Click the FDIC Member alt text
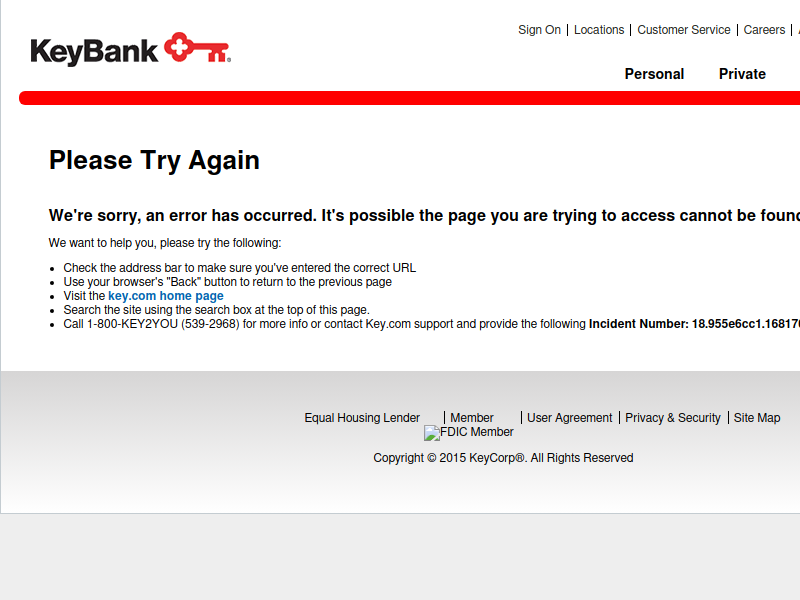Screen dimensions: 800x600 pyautogui.click(x=477, y=432)
